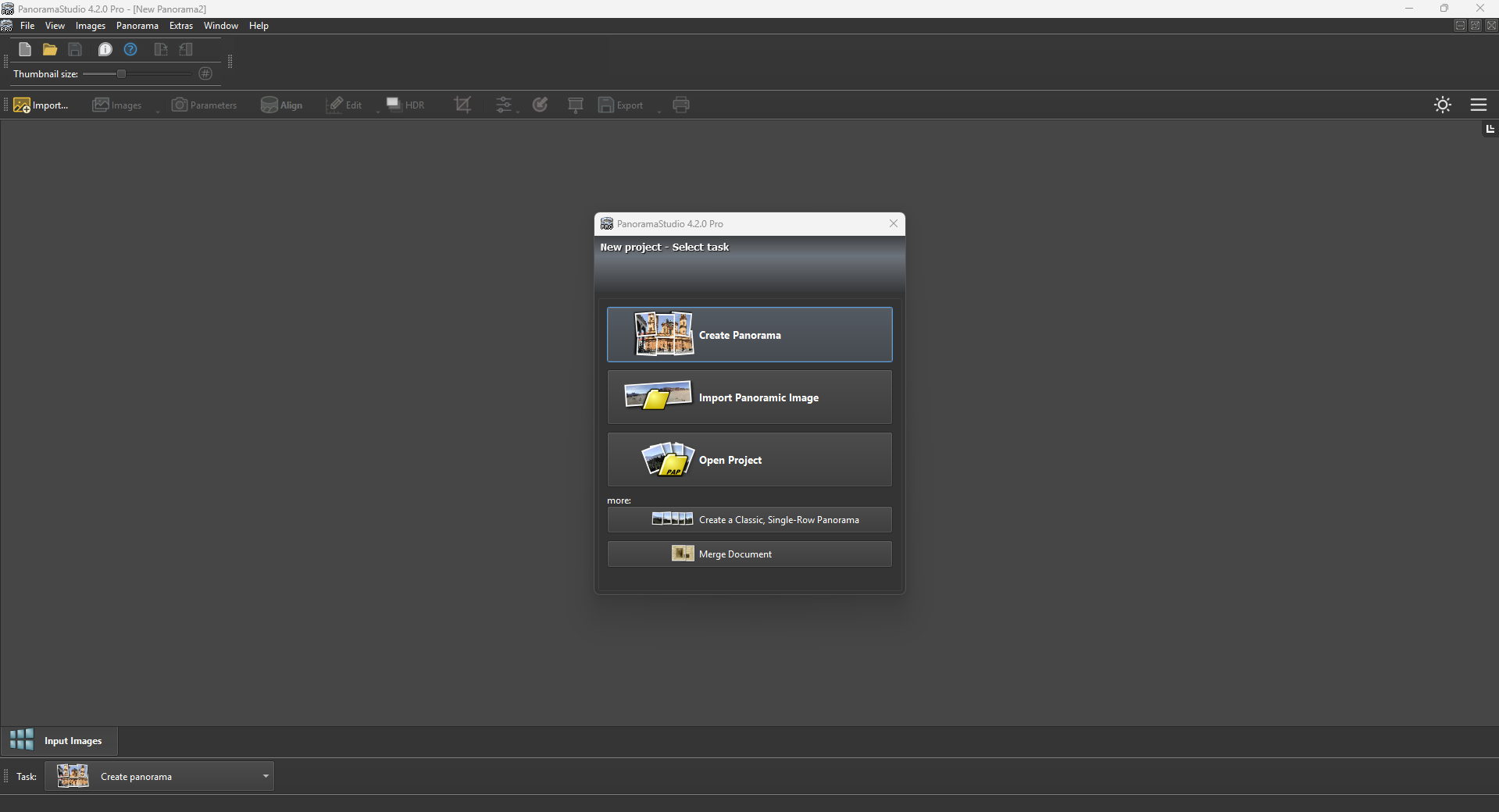Close the inner document window

[1491, 26]
